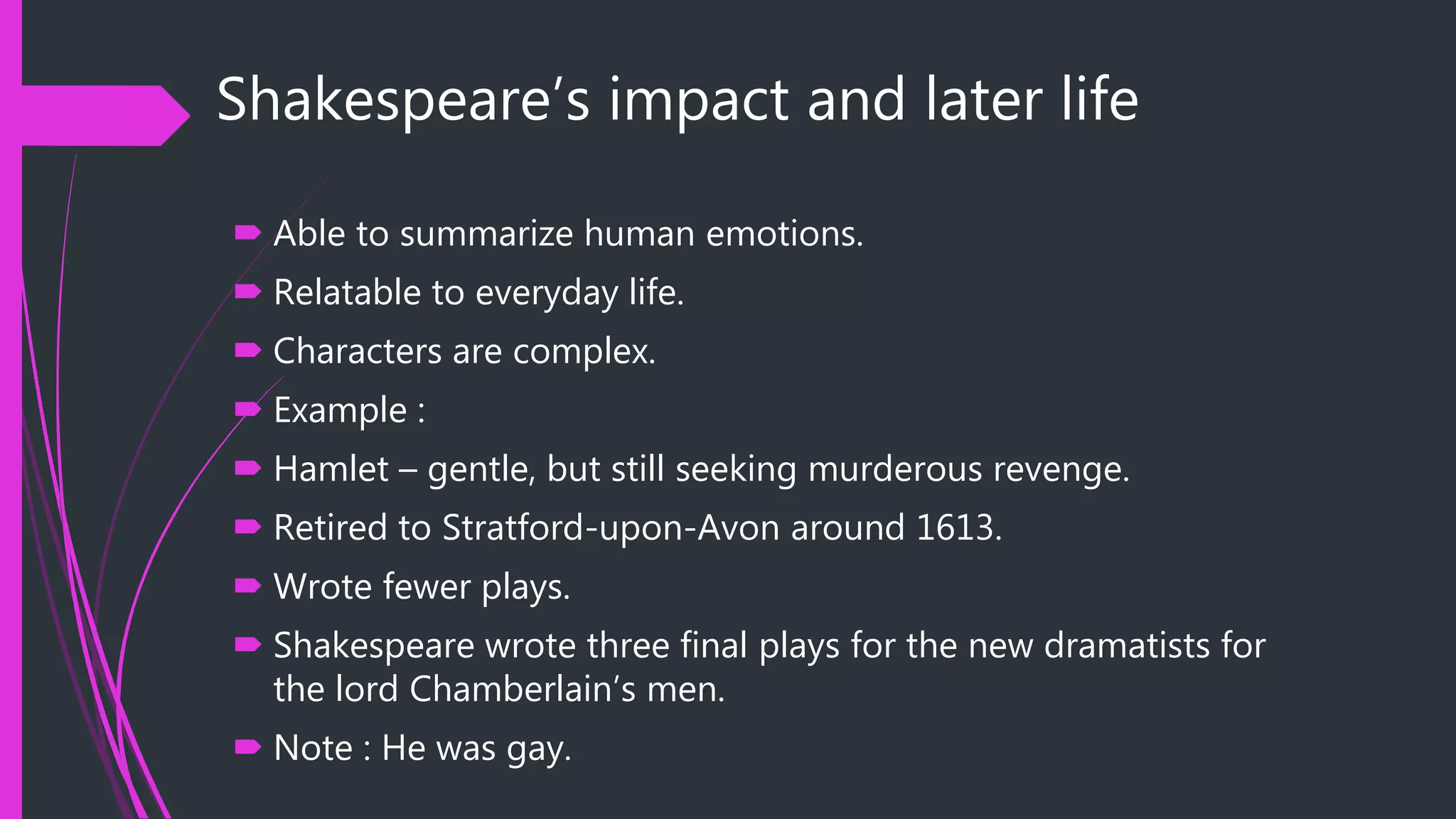Click the text 'Relatable to everyday life.'
This screenshot has width=1456, height=819.
click(x=479, y=292)
